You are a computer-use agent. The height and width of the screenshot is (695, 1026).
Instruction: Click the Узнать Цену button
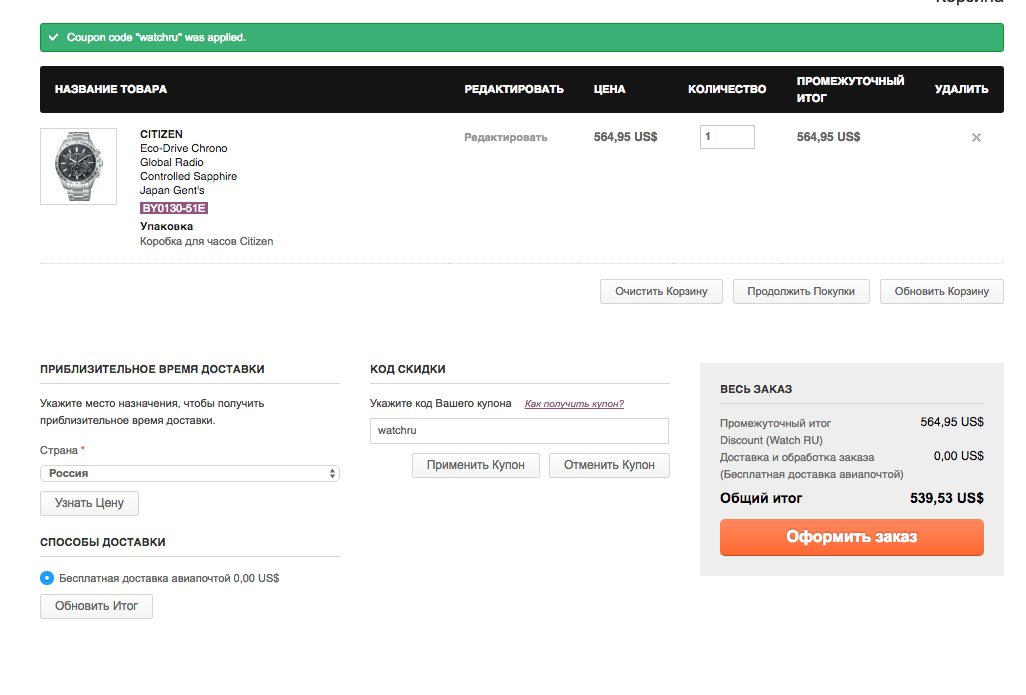(x=89, y=503)
